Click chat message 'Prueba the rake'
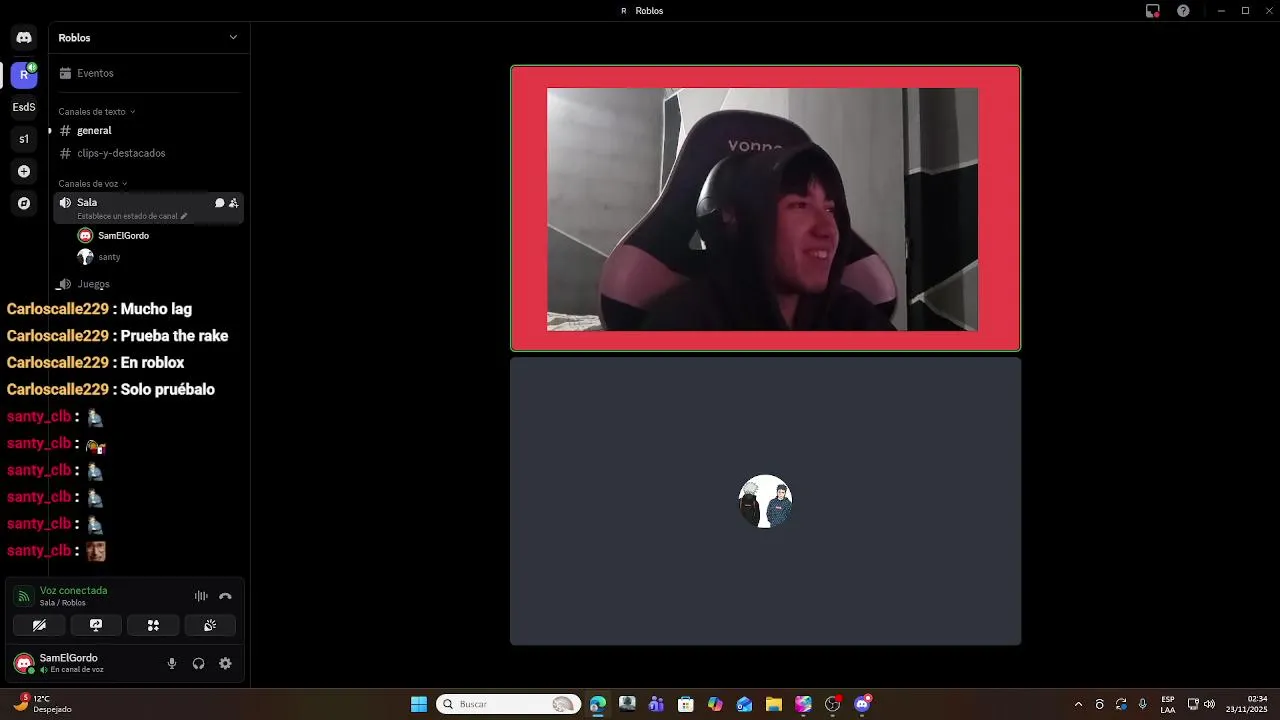The image size is (1280, 720). point(174,336)
